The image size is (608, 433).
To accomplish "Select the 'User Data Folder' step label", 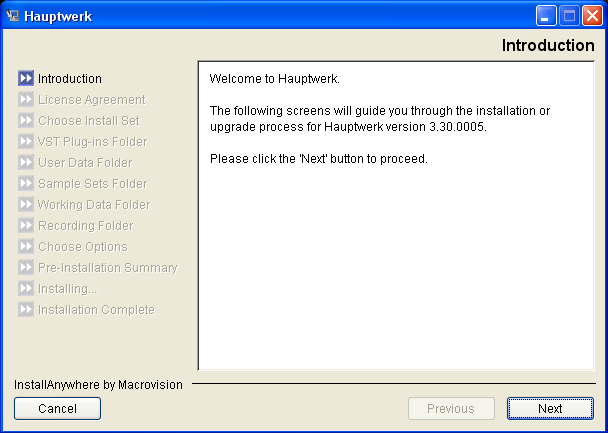I will 85,162.
